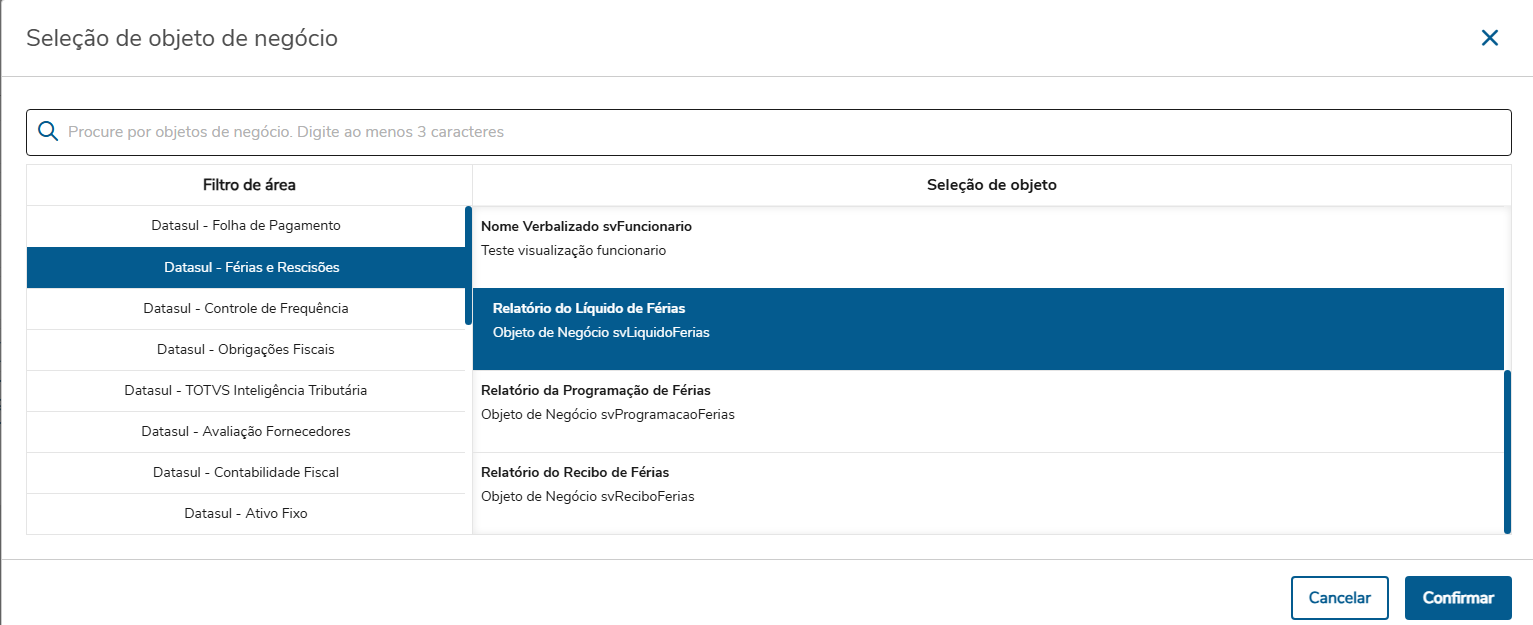Select Datasul - Contabilidade Fiscal area
The height and width of the screenshot is (625, 1533).
[246, 472]
